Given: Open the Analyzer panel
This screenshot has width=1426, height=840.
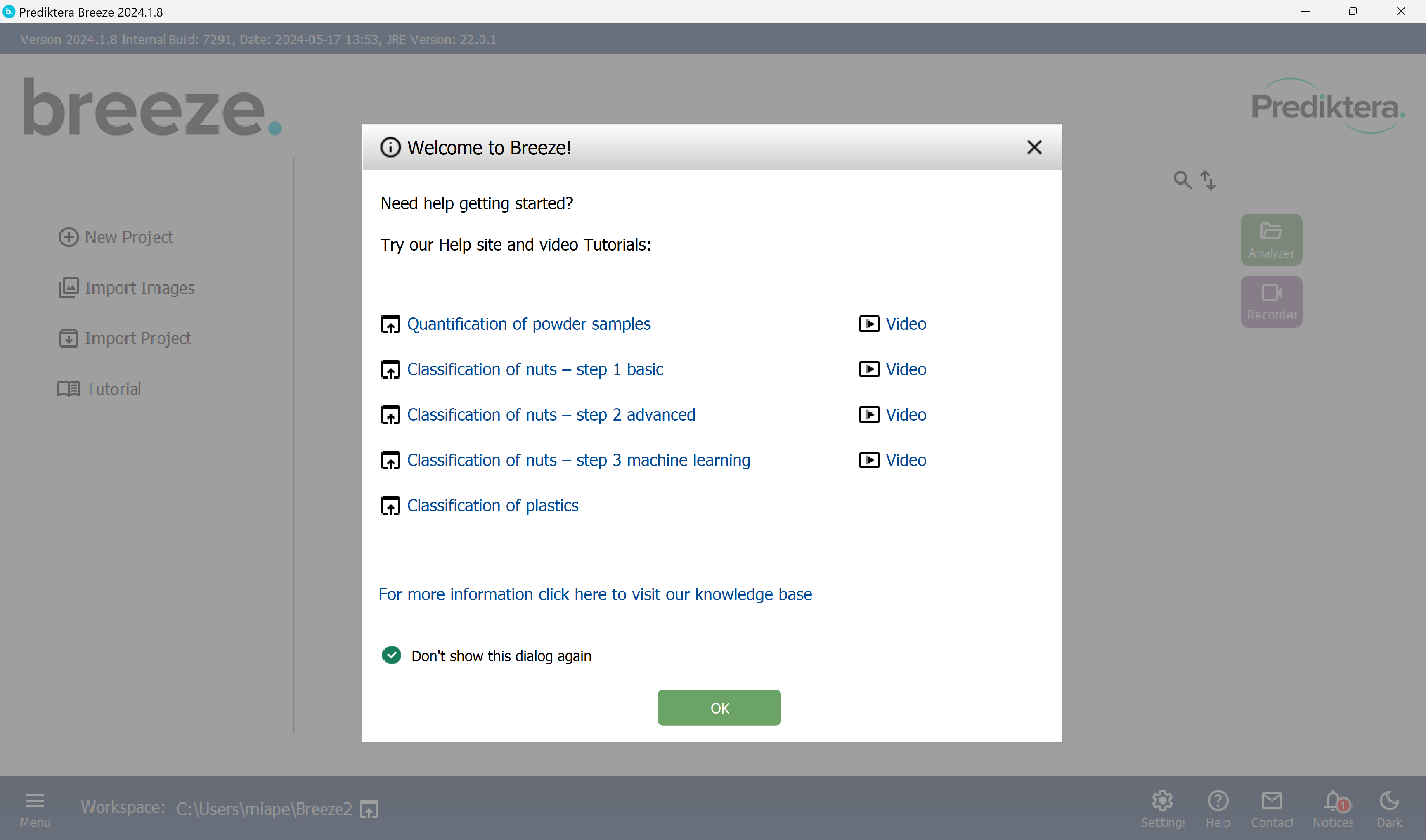Looking at the screenshot, I should tap(1271, 239).
